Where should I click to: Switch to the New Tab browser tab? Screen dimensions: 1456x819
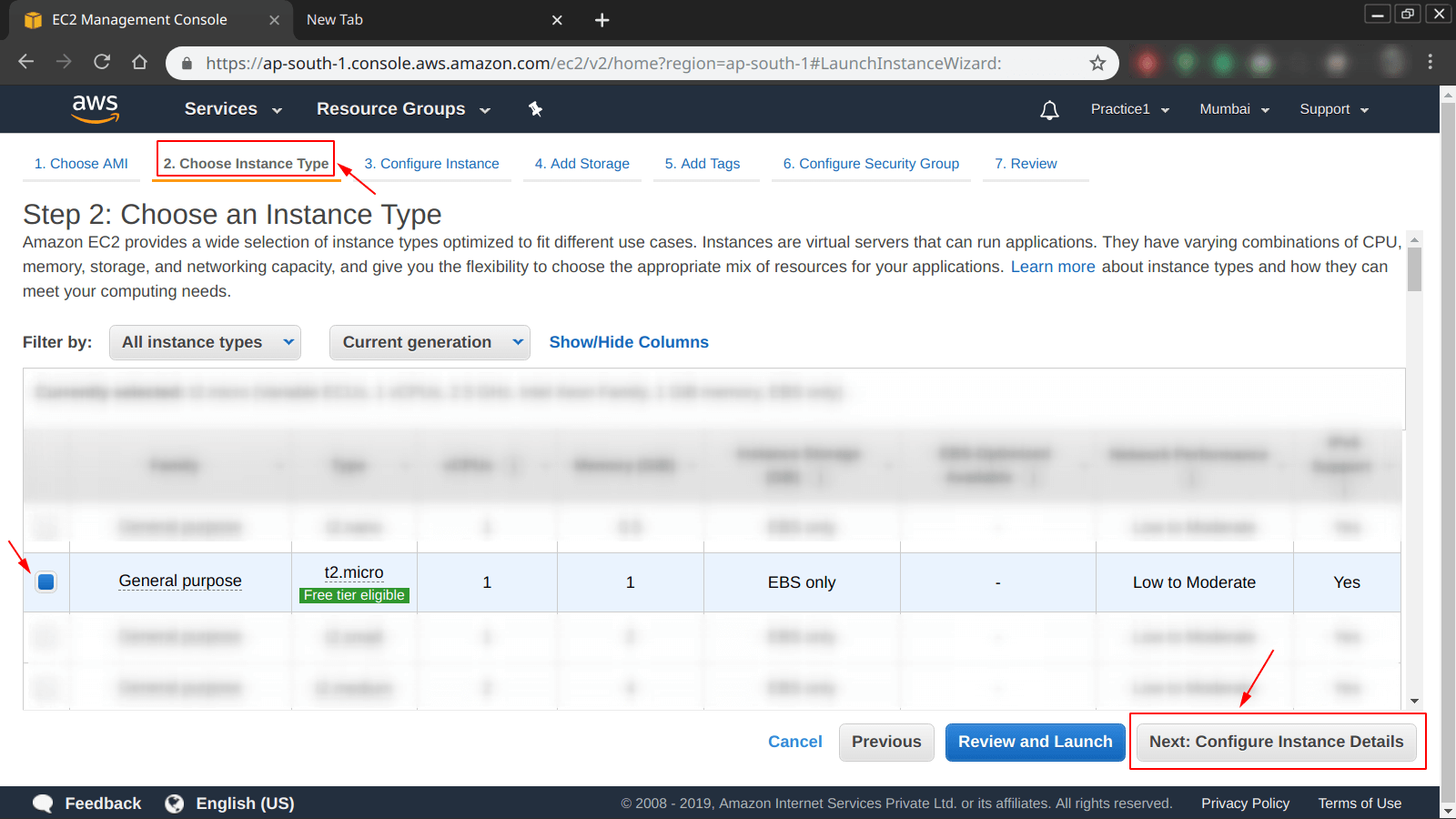(335, 20)
